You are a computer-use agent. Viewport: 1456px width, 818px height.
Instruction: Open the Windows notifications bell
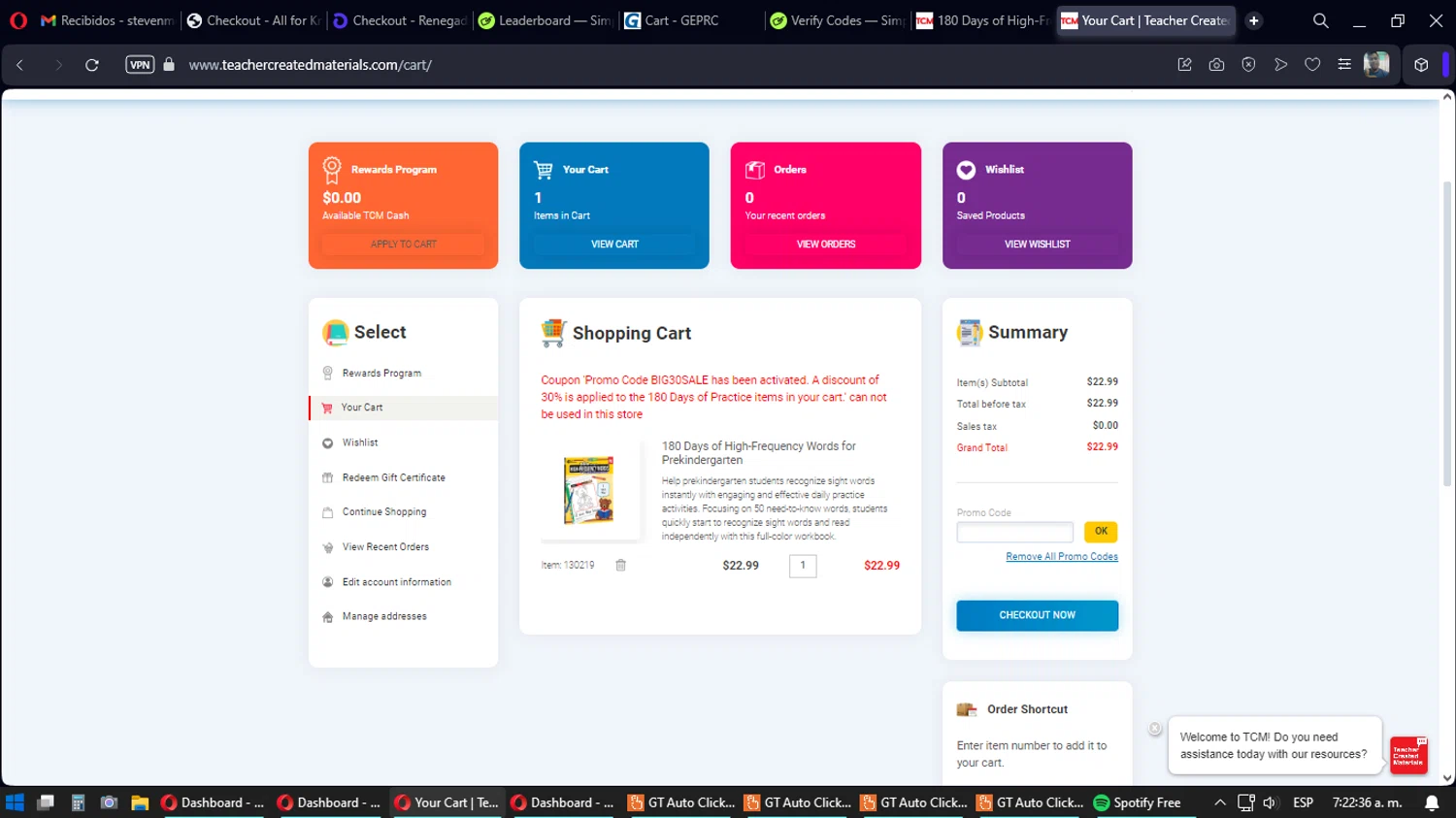[1432, 802]
